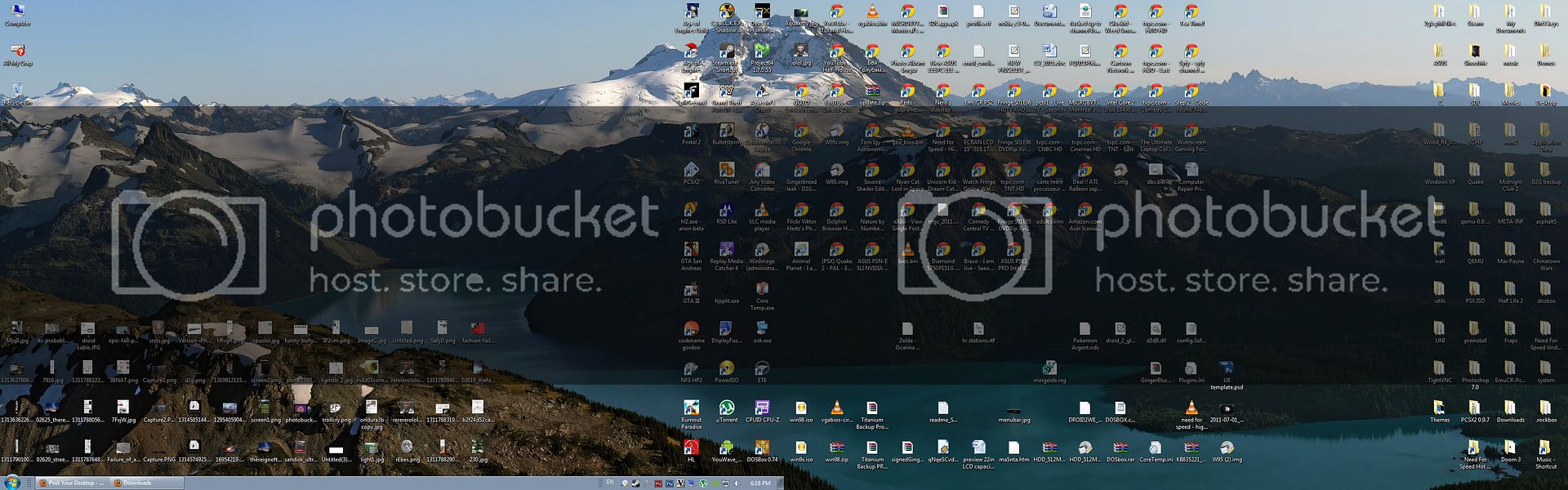Select the UB template.psd file

point(1226,369)
